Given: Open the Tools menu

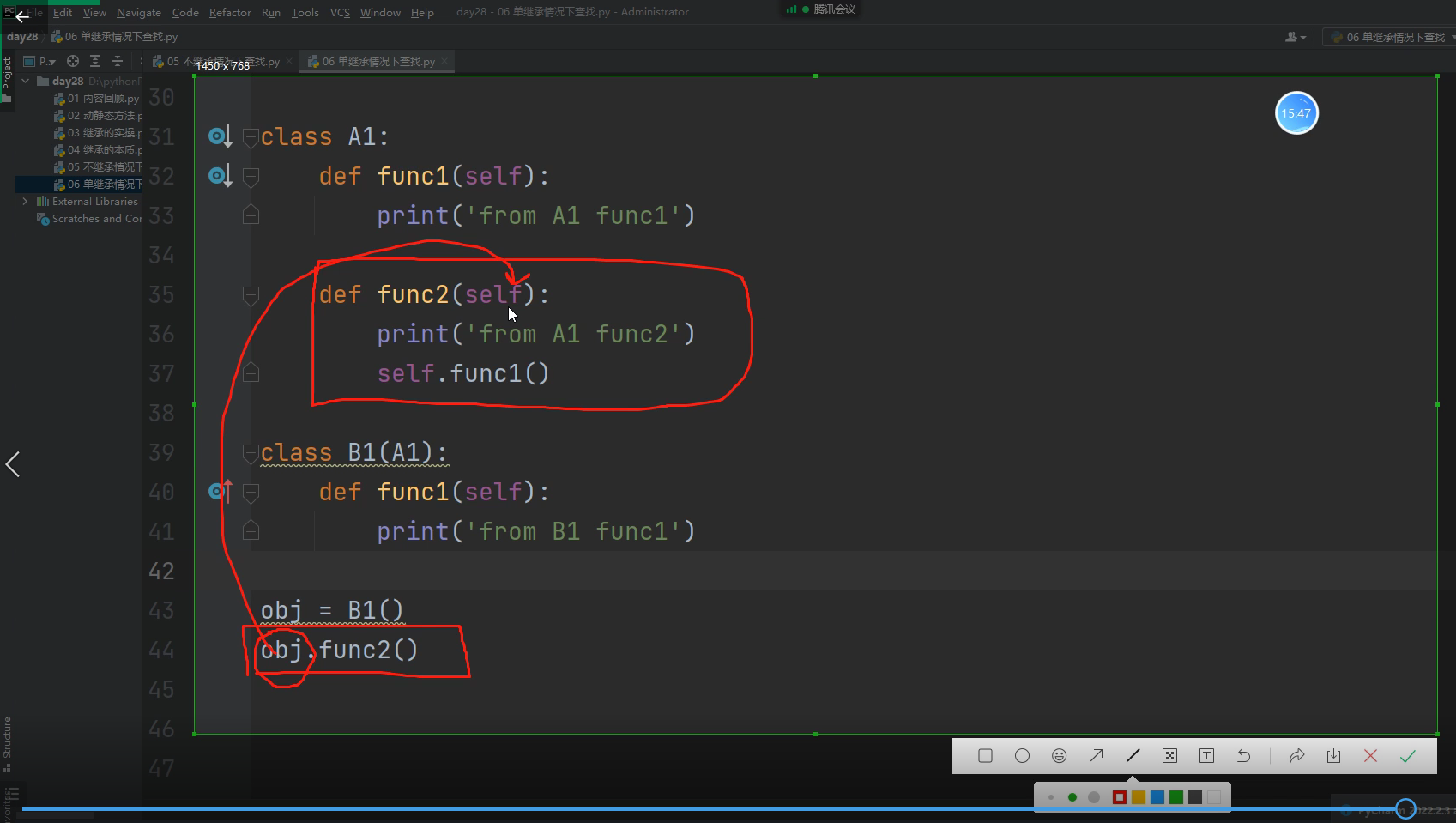Looking at the screenshot, I should click(x=305, y=12).
